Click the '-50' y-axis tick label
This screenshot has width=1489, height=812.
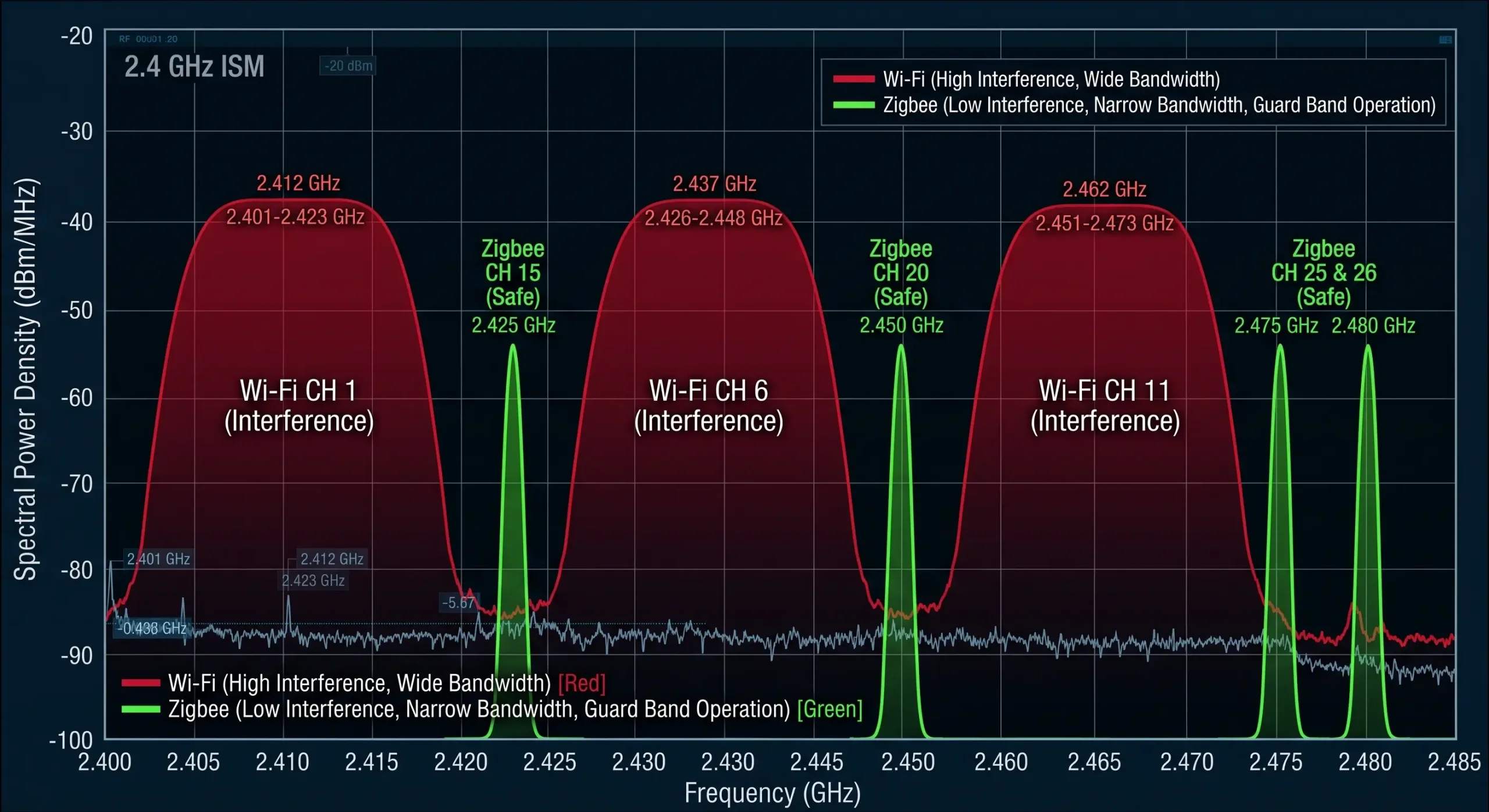(77, 311)
